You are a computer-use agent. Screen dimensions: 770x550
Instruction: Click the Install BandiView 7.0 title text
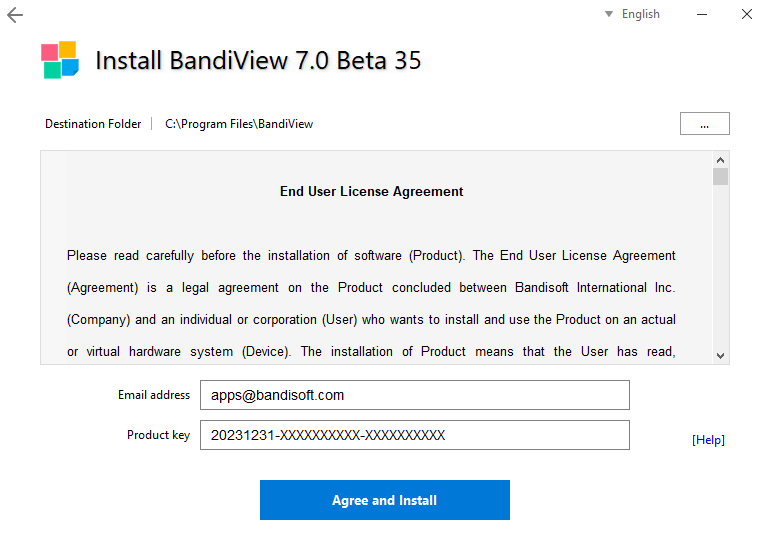point(258,61)
